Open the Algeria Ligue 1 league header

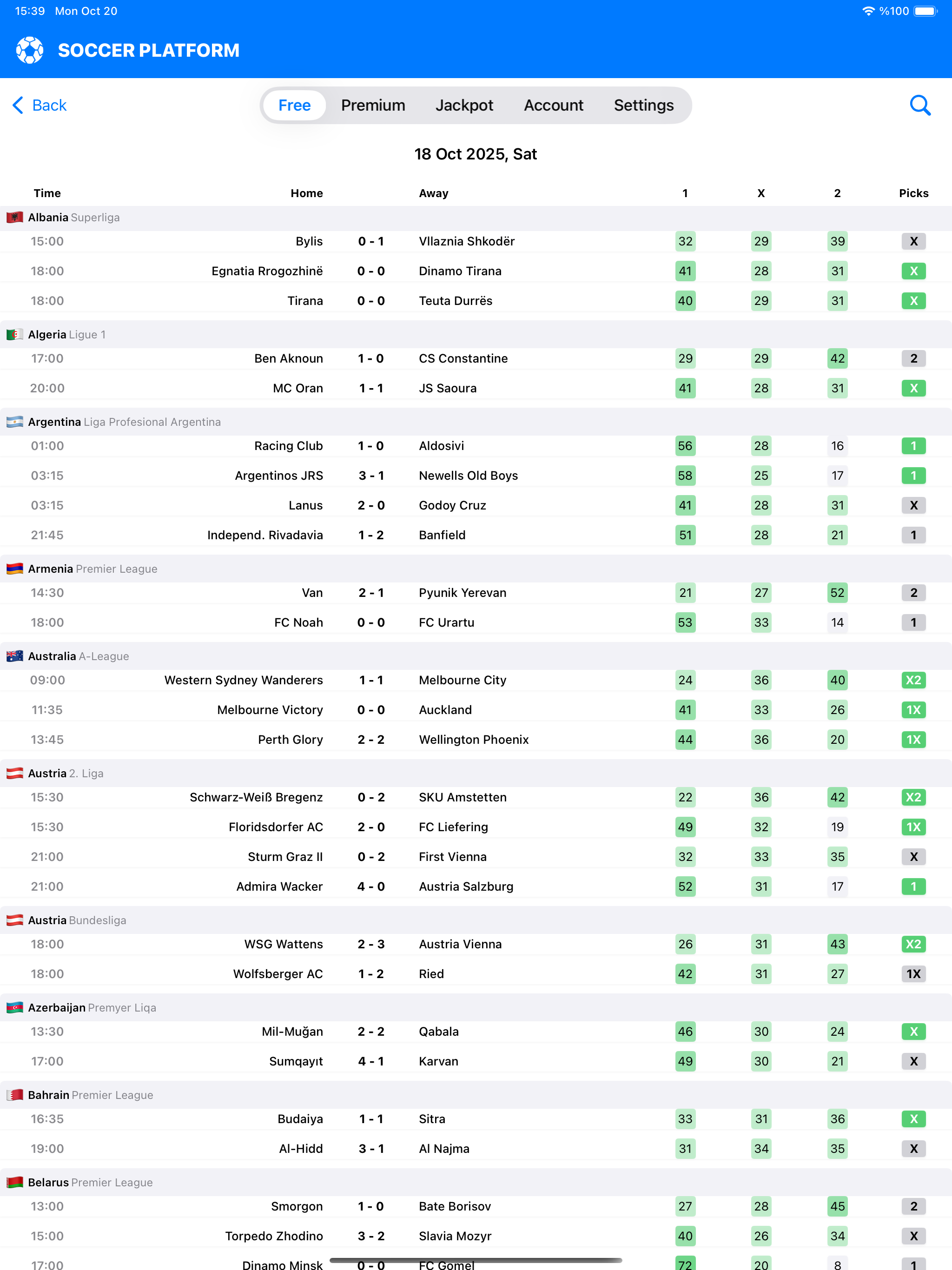point(476,335)
